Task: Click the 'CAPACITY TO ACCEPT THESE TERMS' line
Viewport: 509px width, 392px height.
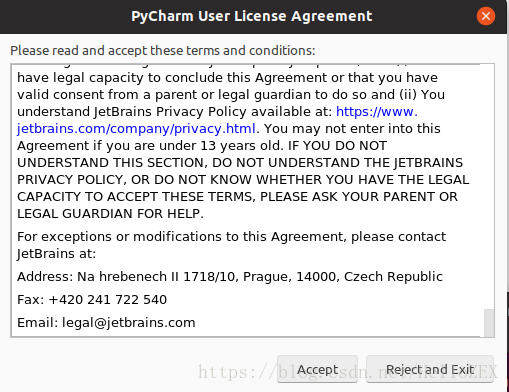Action: pyautogui.click(x=237, y=197)
